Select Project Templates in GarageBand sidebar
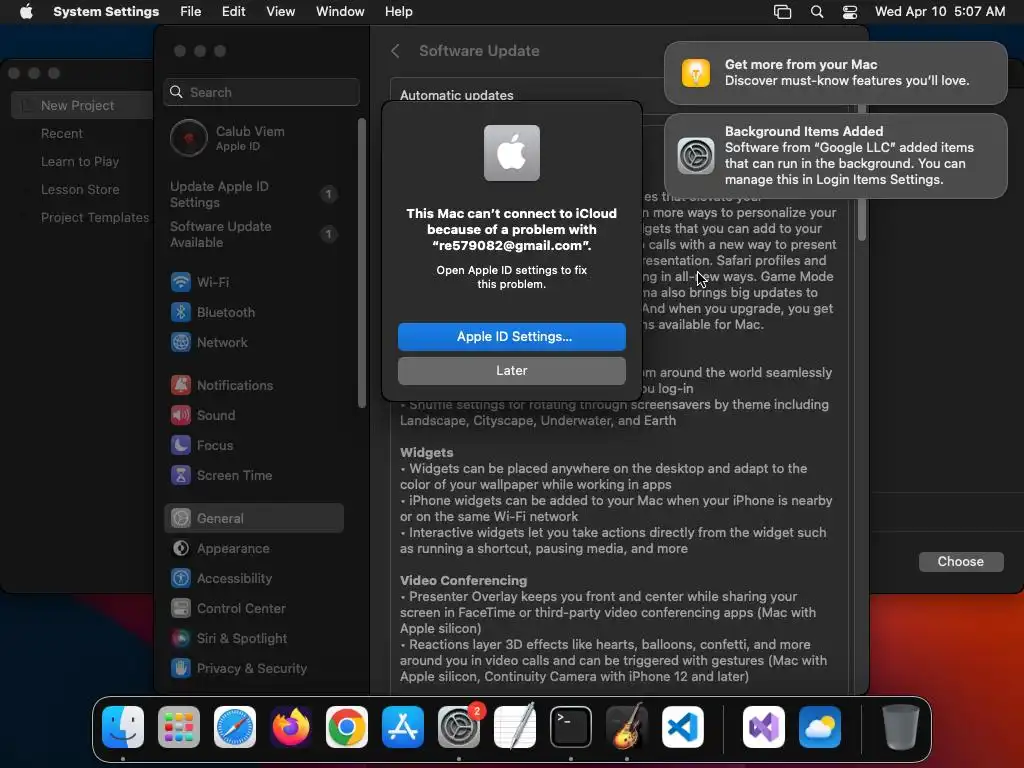Viewport: 1024px width, 768px height. coord(95,217)
